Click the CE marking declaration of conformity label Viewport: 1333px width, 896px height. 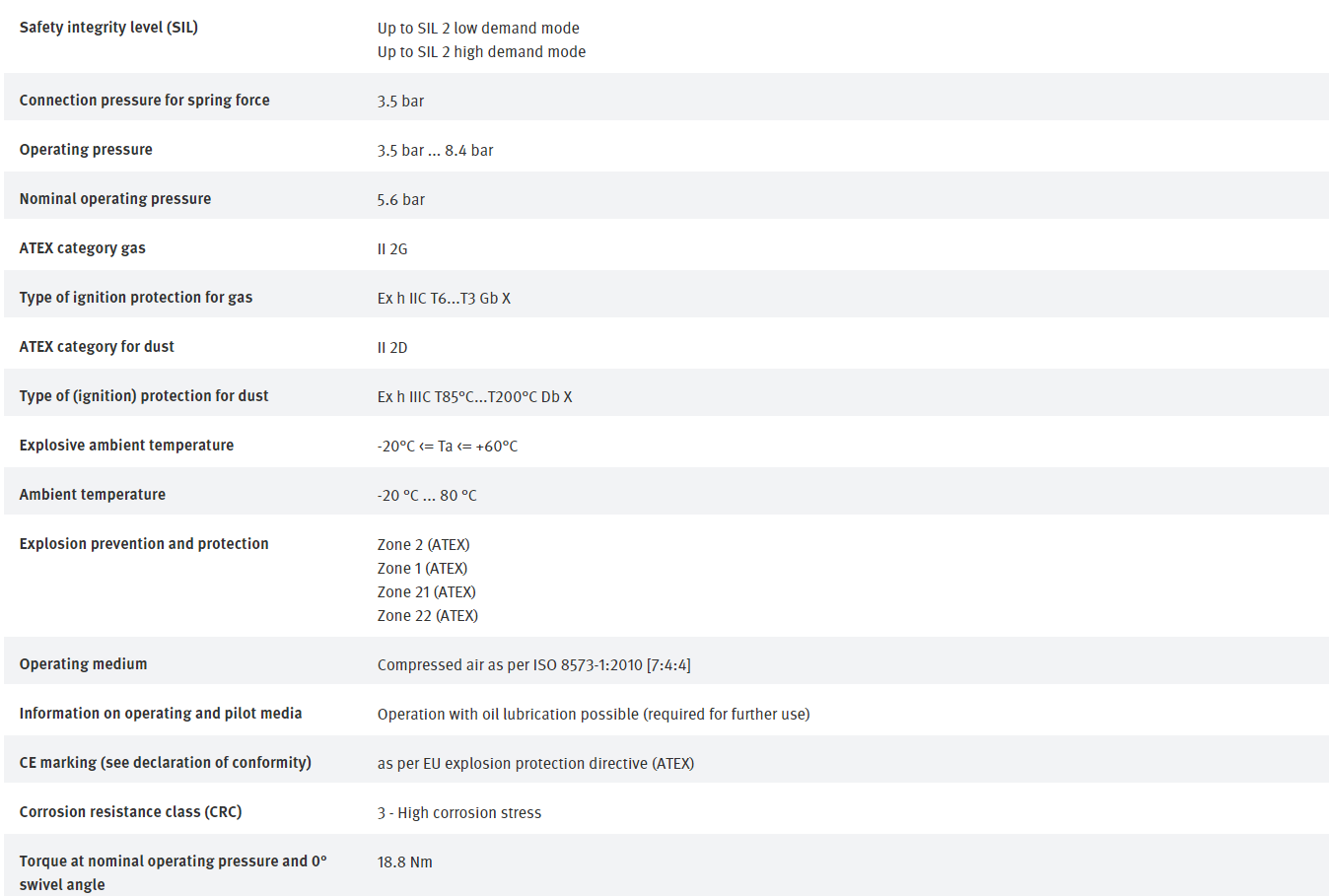(x=165, y=763)
